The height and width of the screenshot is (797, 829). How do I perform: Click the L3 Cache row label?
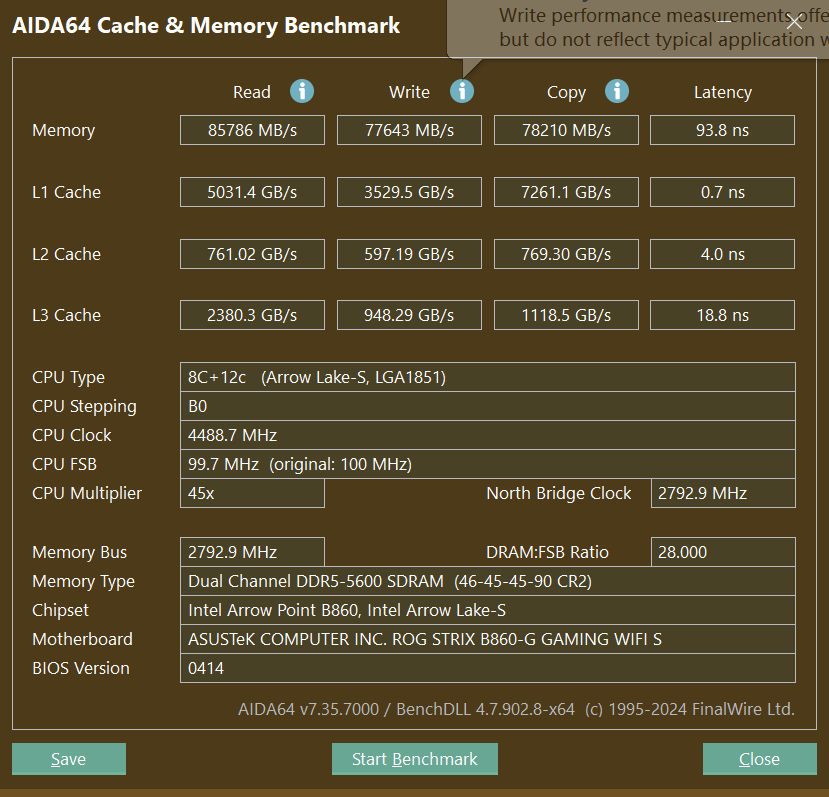coord(66,315)
